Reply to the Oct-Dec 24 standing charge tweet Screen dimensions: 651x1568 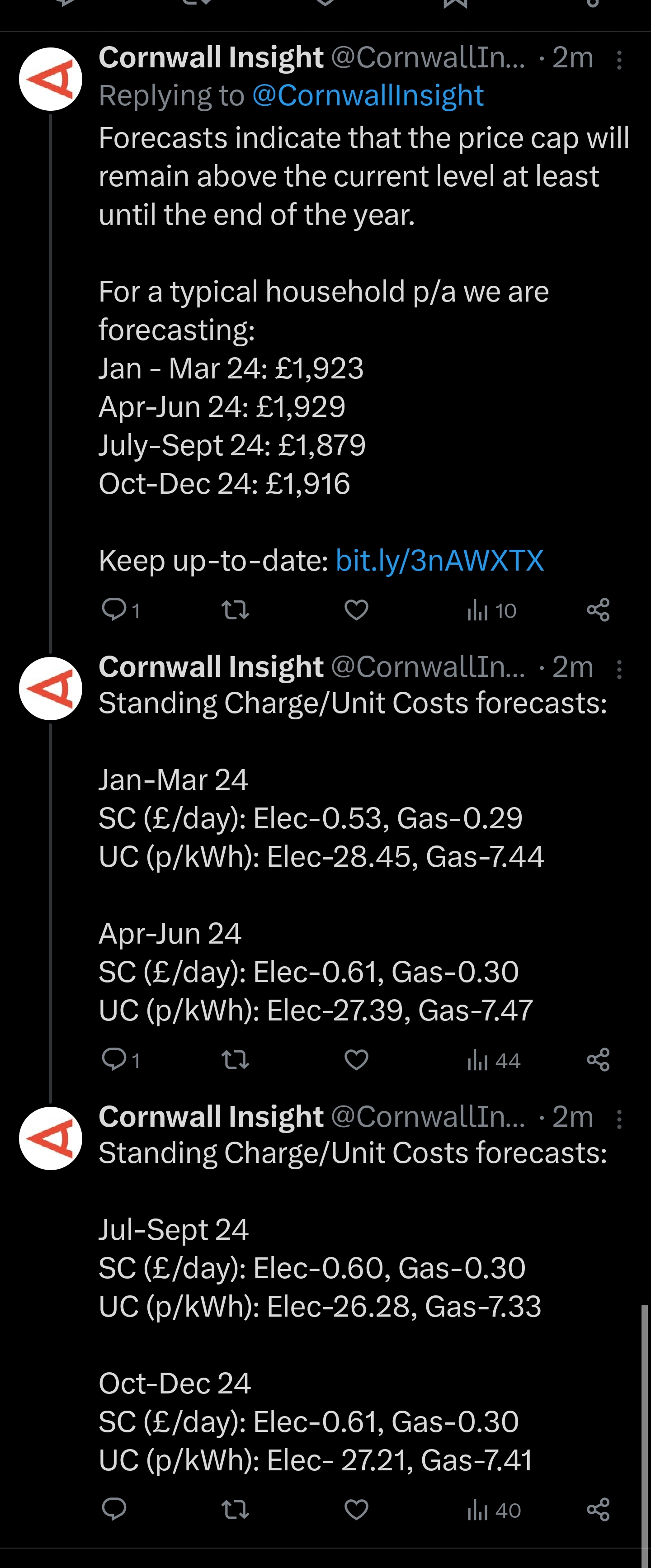114,1509
